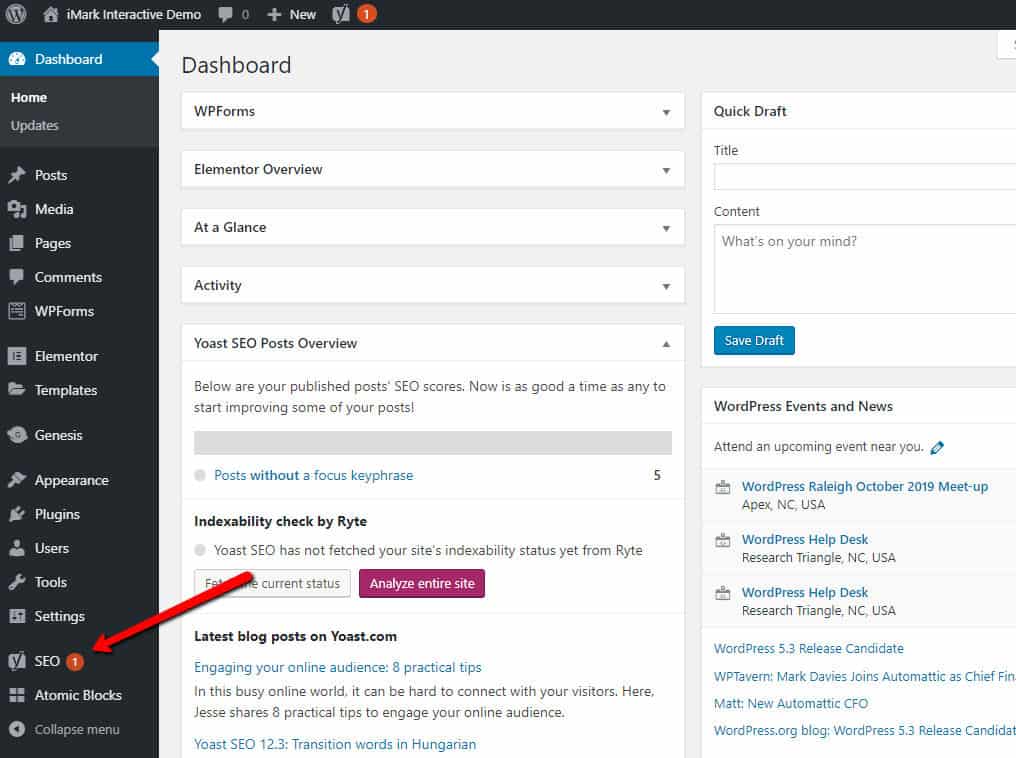Click the Users icon in sidebar
This screenshot has height=758, width=1016.
point(17,548)
